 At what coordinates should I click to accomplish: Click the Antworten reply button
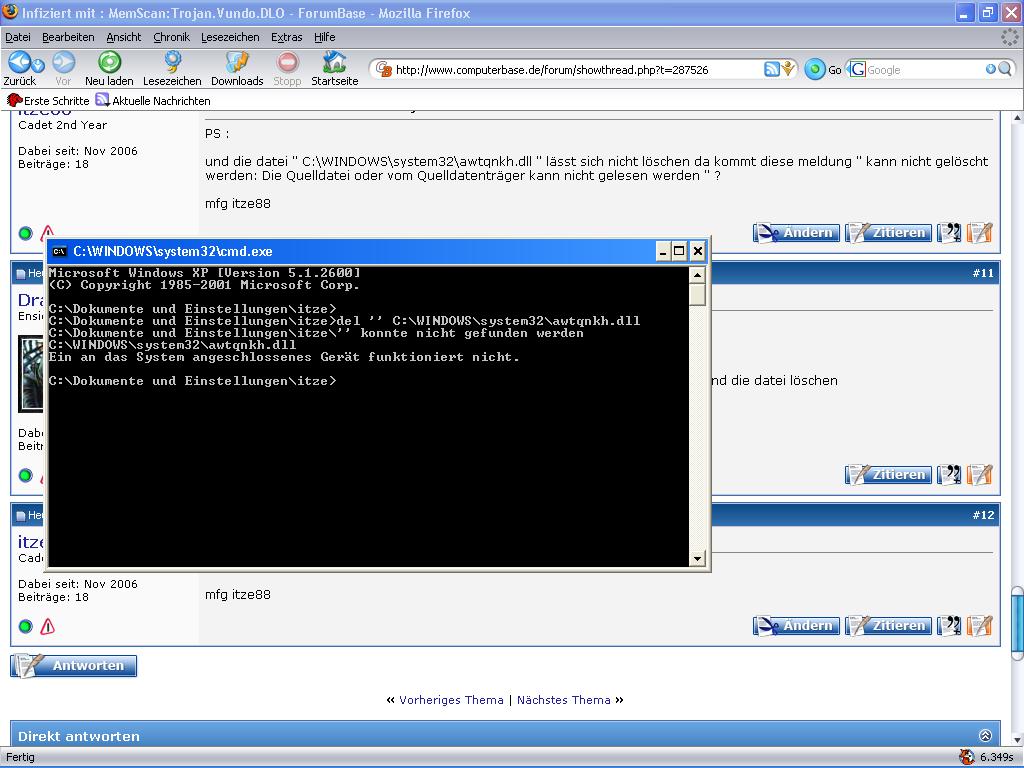coord(74,665)
